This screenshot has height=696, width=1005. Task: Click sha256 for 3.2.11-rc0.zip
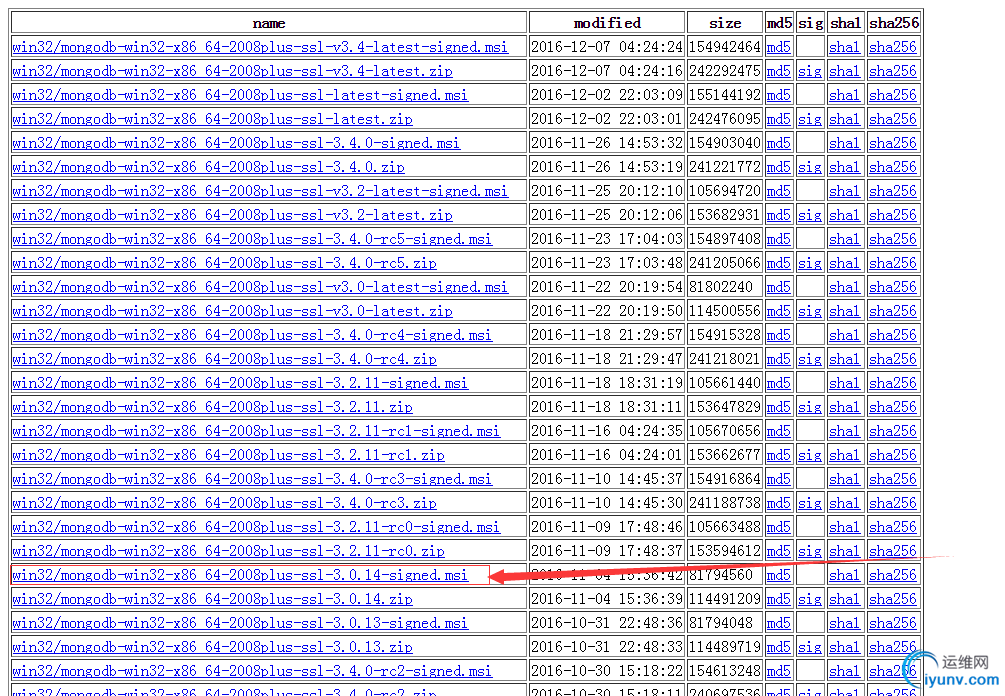[x=893, y=552]
